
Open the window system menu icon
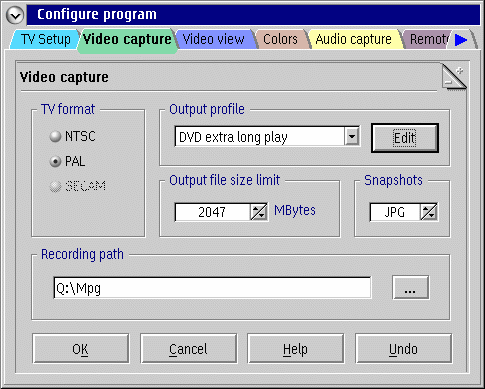(15, 15)
